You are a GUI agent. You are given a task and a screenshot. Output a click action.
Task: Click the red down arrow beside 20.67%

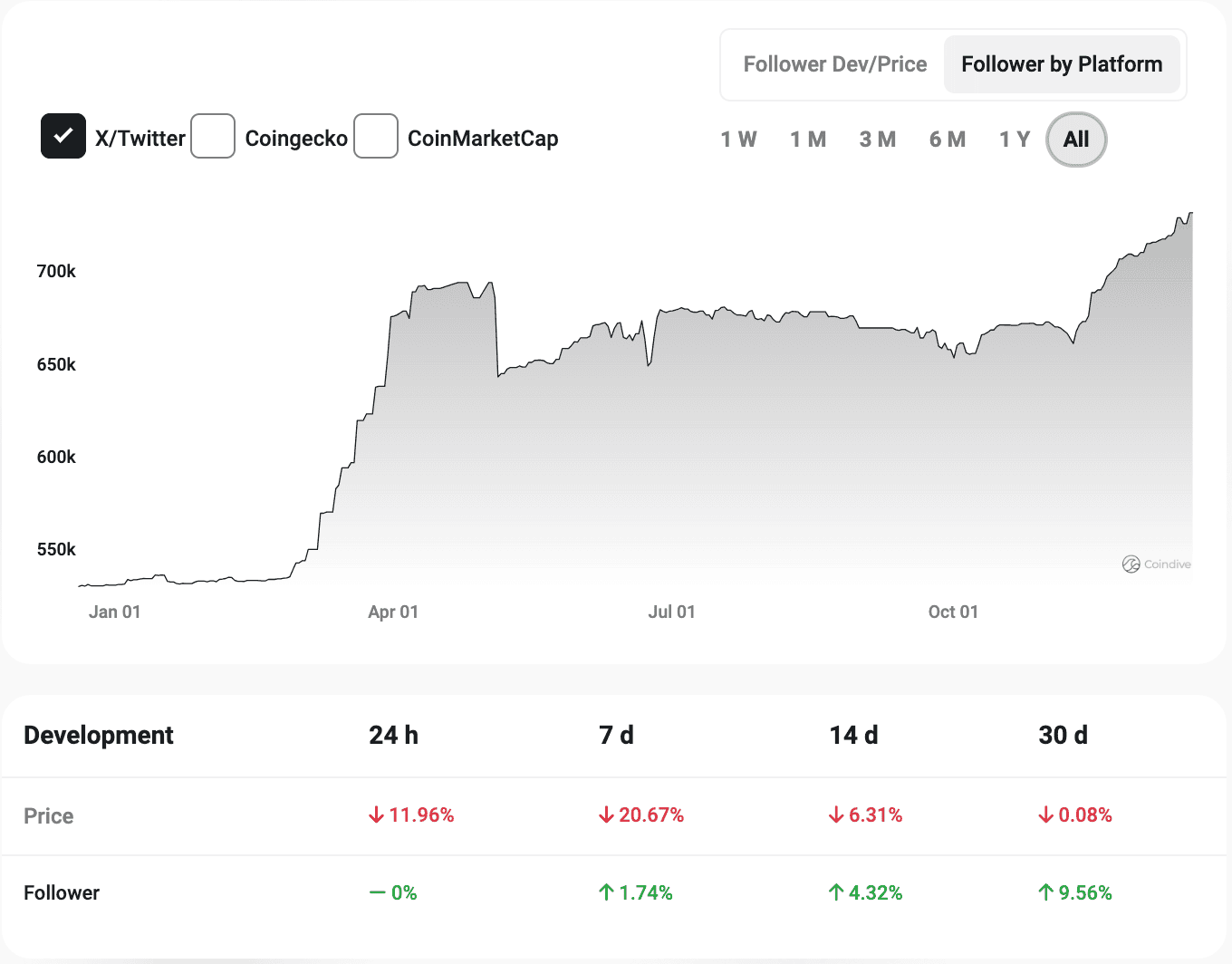pyautogui.click(x=605, y=815)
